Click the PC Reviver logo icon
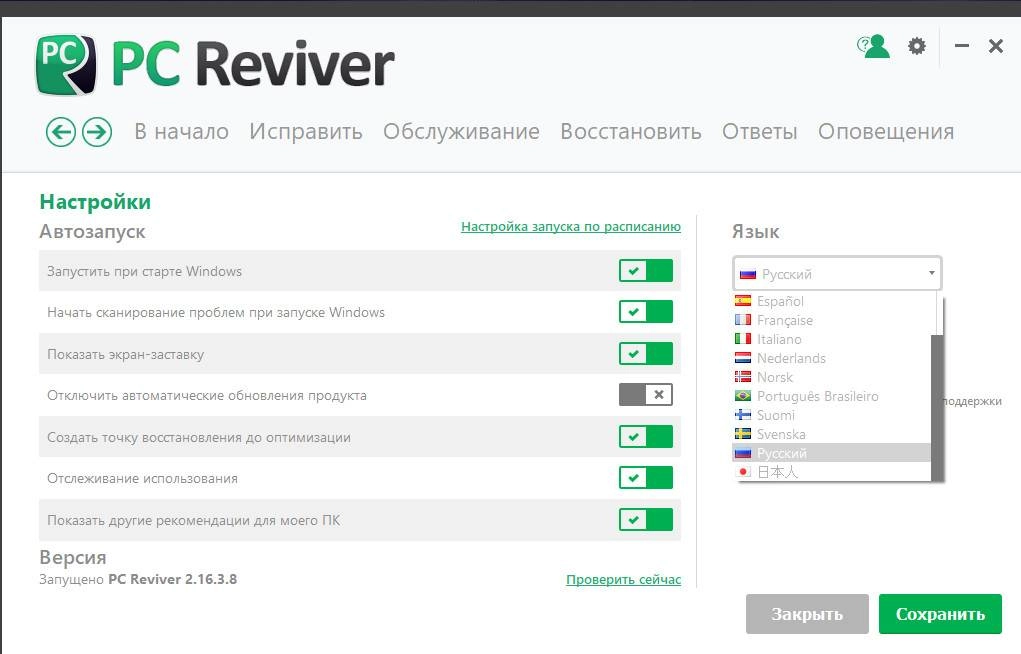The height and width of the screenshot is (654, 1021). coord(66,64)
